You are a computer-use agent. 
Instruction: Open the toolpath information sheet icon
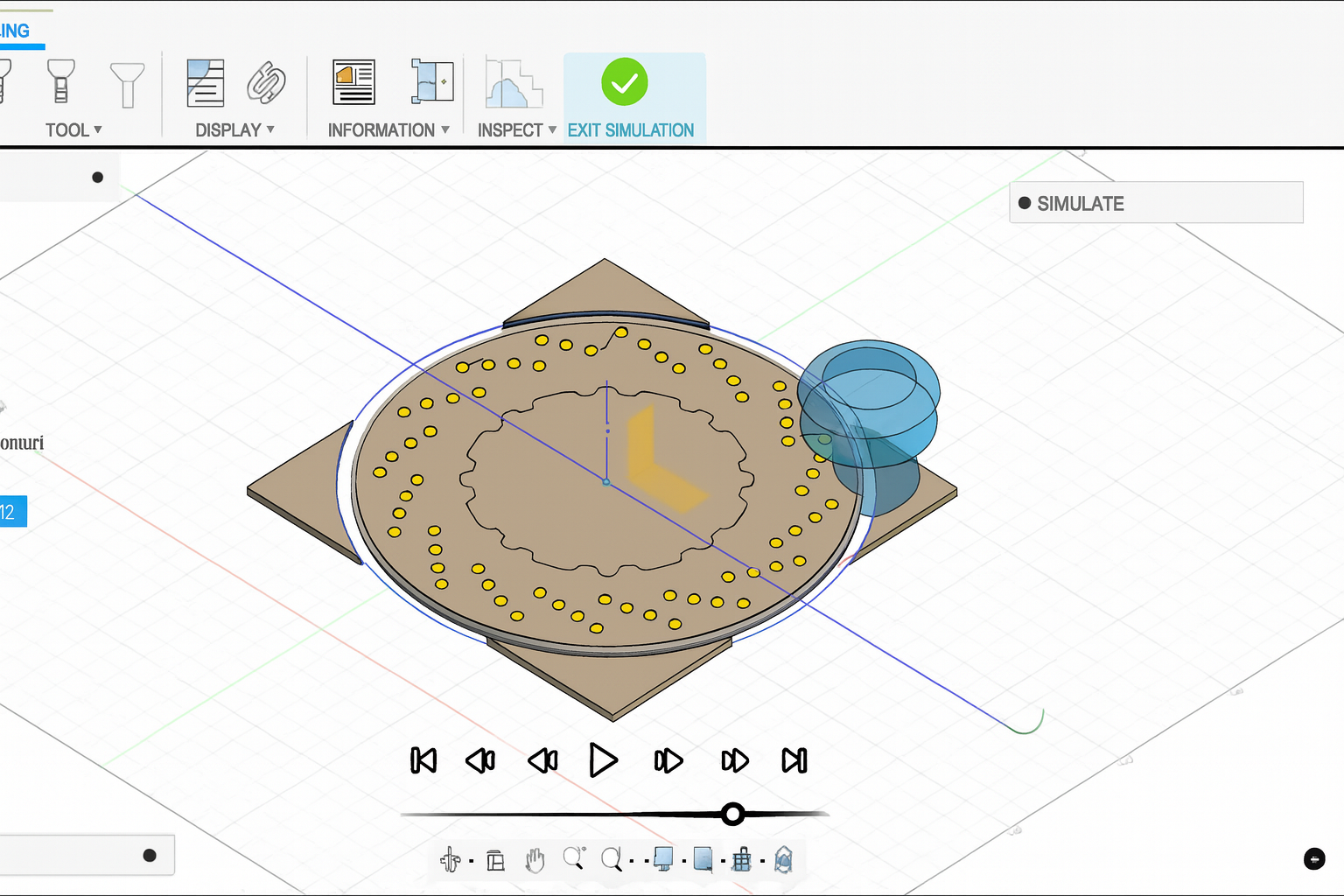tap(353, 82)
